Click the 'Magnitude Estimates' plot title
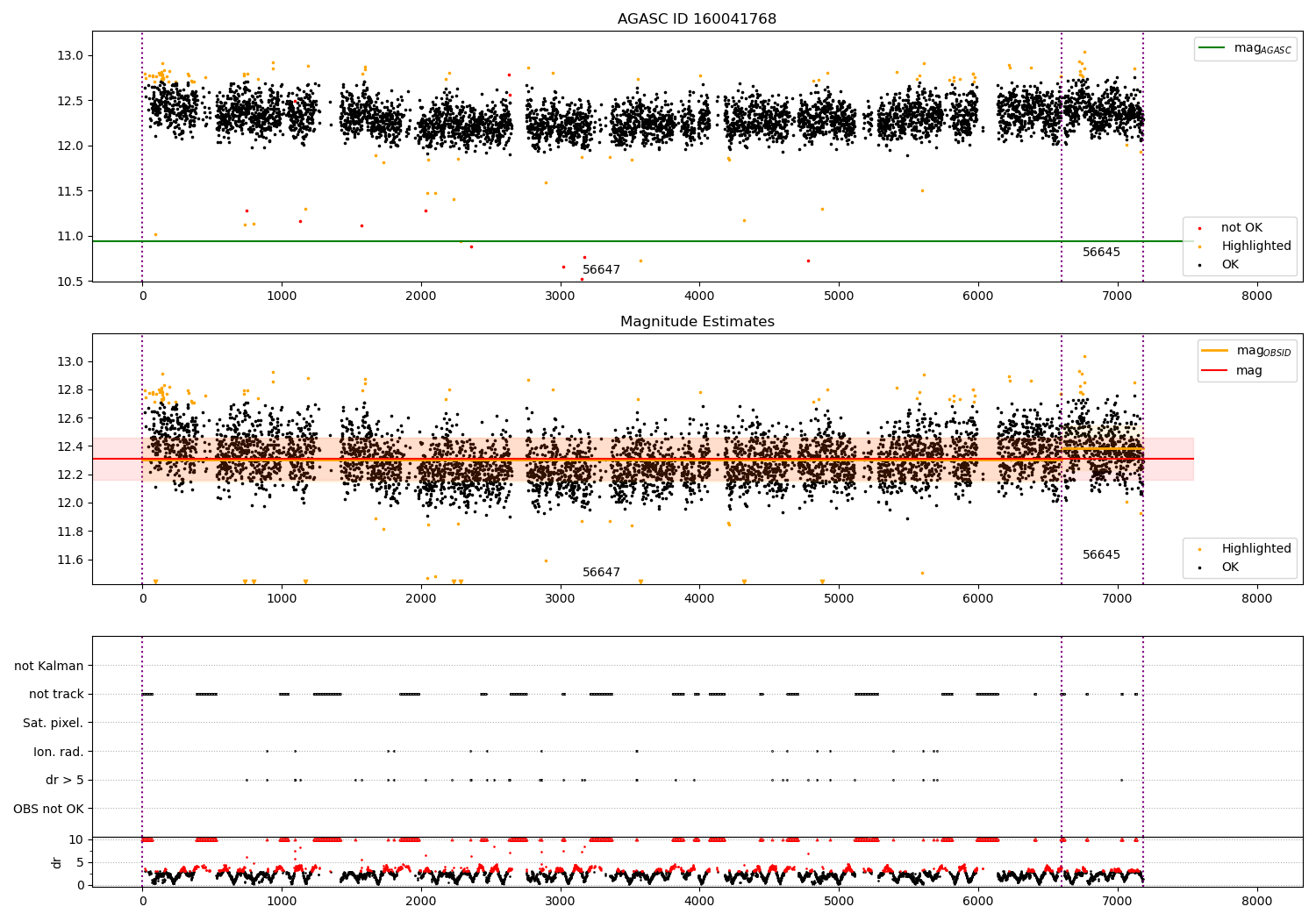Screen dimensions: 1316x921 pyautogui.click(x=697, y=322)
